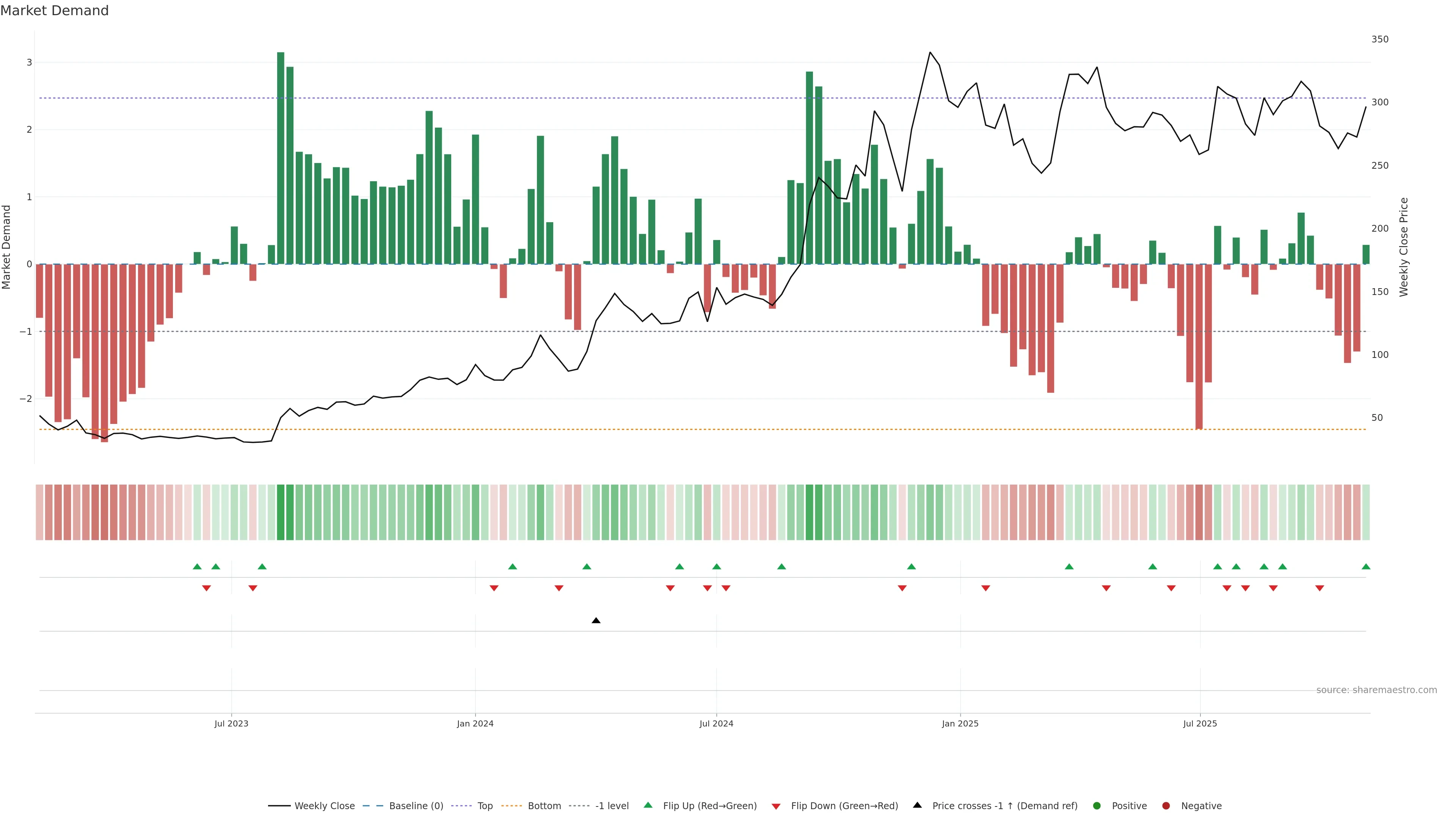Click the green Positive legend dot
Screen dimensions: 1456x819
(1097, 806)
